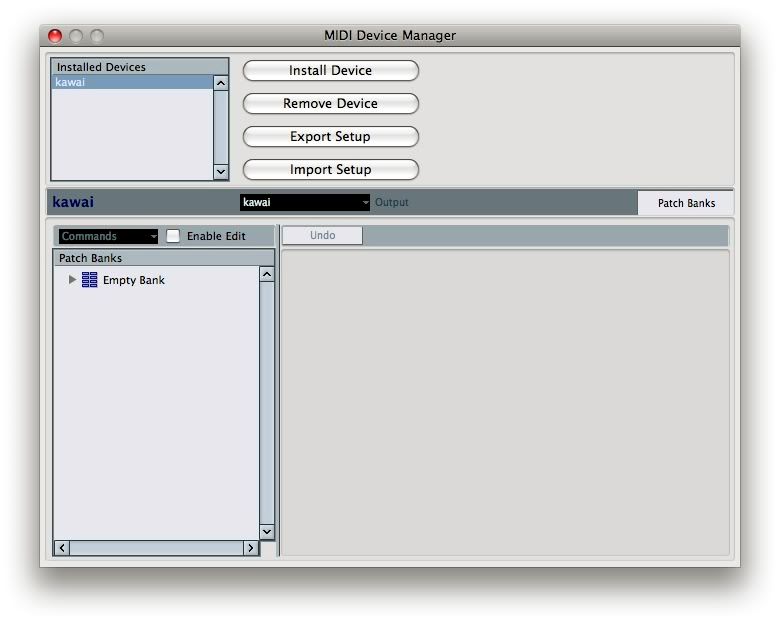The width and height of the screenshot is (780, 622).
Task: Click the Installed Devices list header
Action: click(140, 67)
